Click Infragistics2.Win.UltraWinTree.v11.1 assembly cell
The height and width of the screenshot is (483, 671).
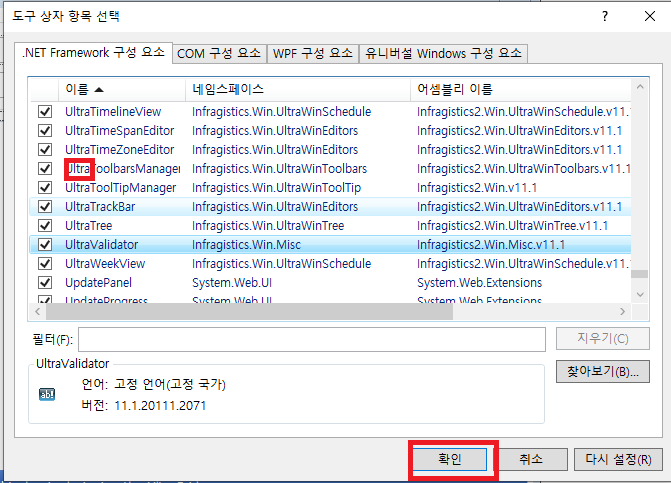[512, 225]
